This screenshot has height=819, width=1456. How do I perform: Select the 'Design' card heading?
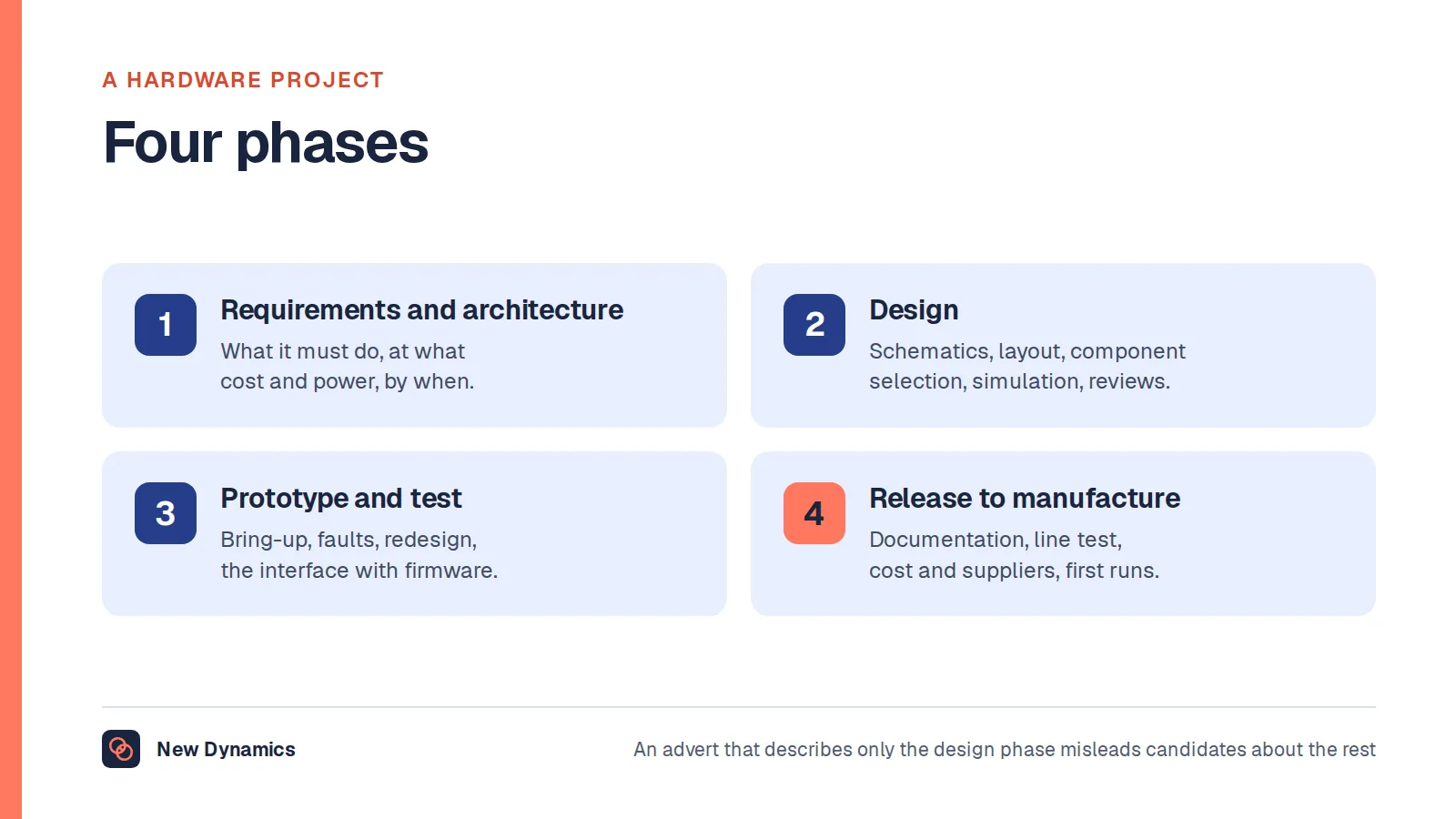pyautogui.click(x=914, y=310)
